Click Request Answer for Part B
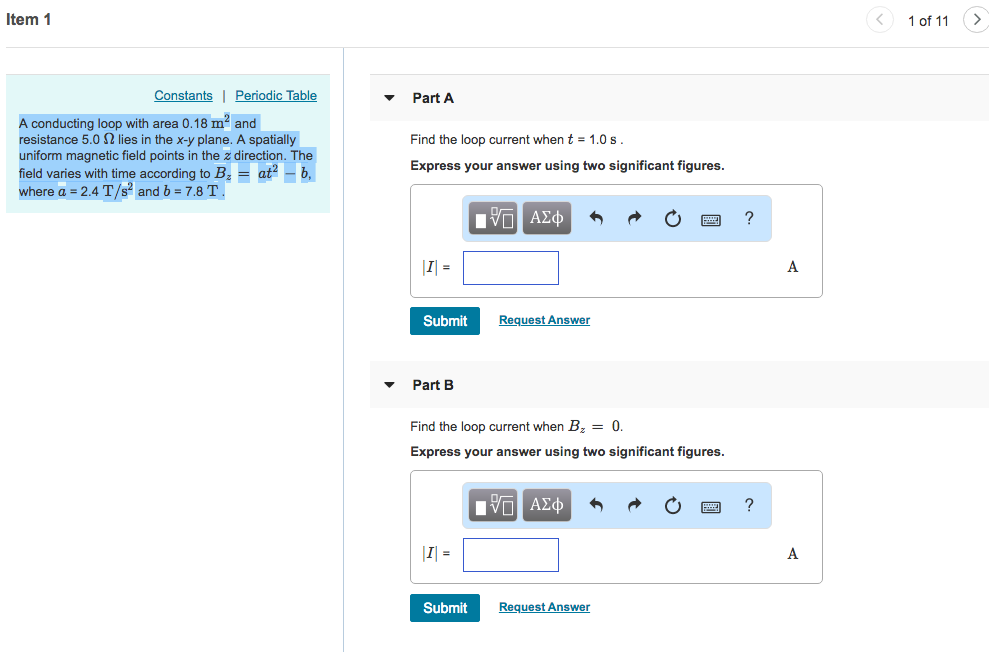This screenshot has width=989, height=652. [543, 607]
